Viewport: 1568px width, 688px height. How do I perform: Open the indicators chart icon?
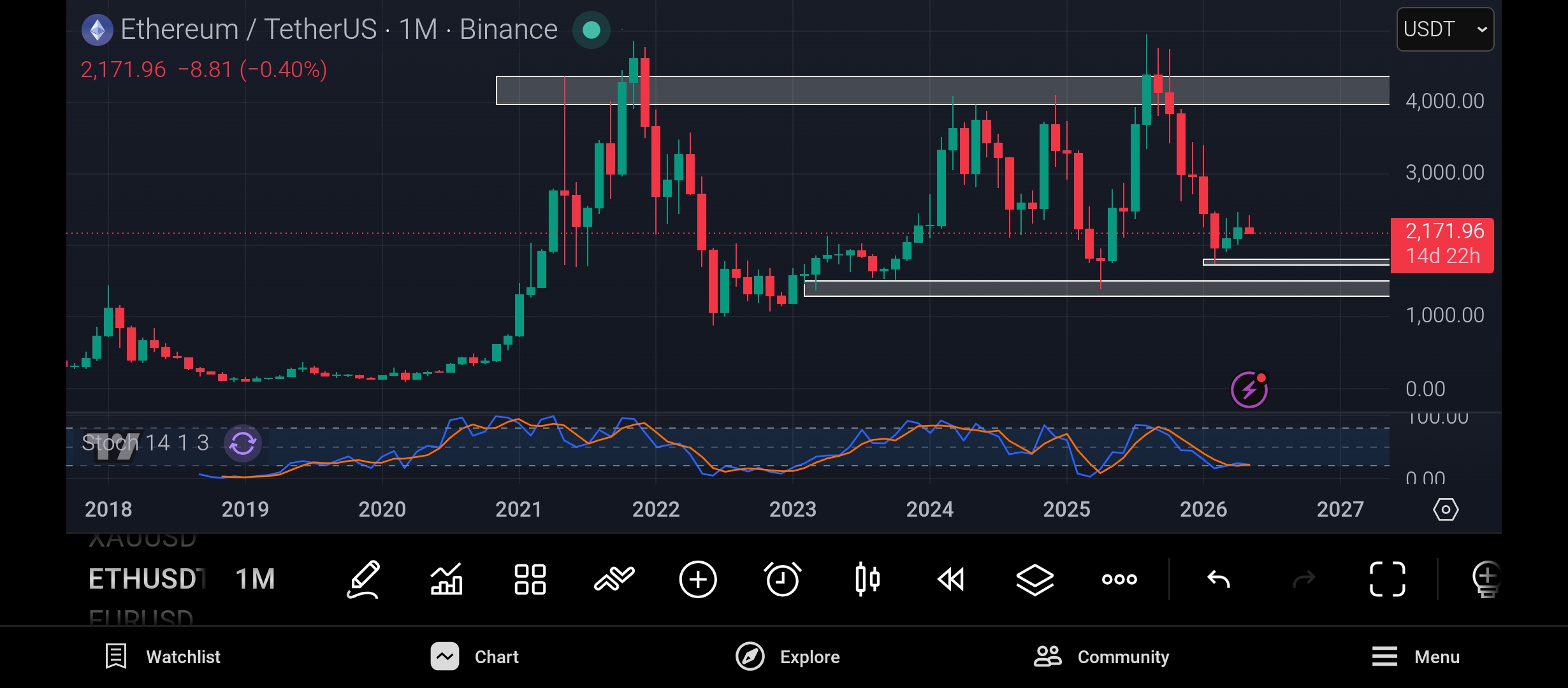point(447,580)
